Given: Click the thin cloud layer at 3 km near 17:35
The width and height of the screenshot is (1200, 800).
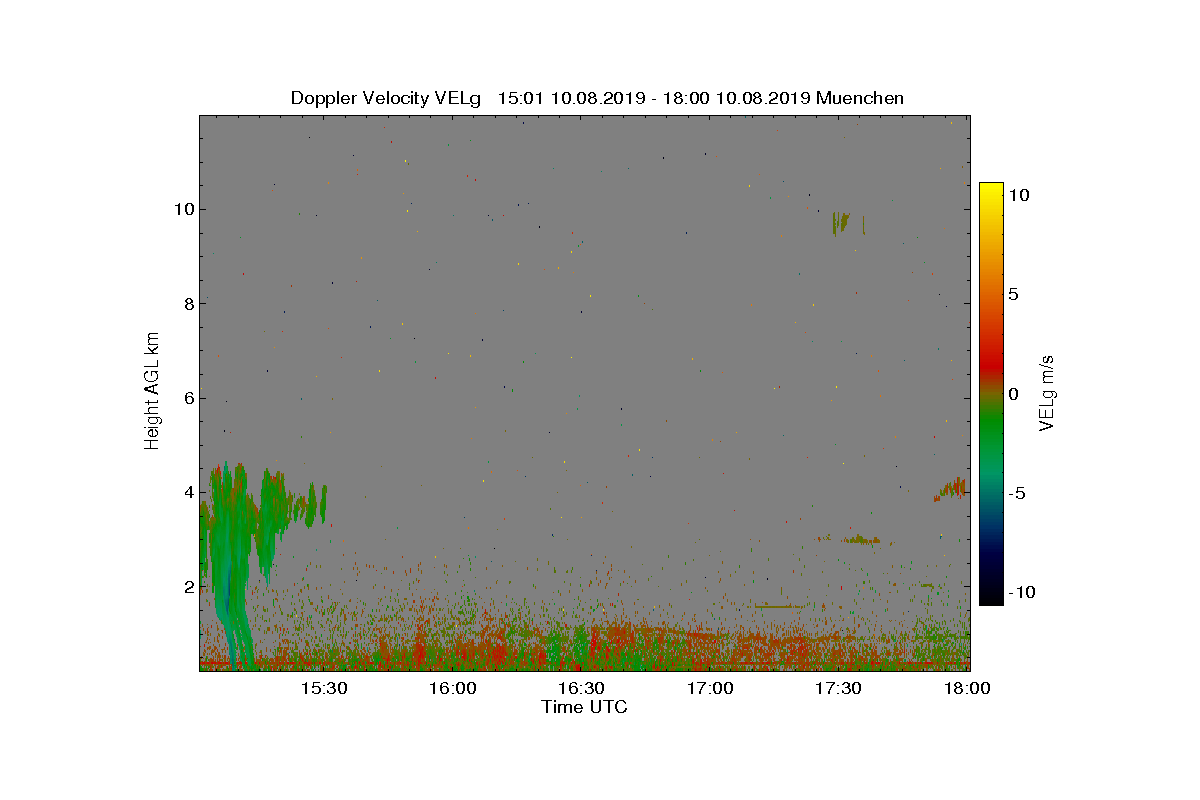Looking at the screenshot, I should tap(861, 540).
